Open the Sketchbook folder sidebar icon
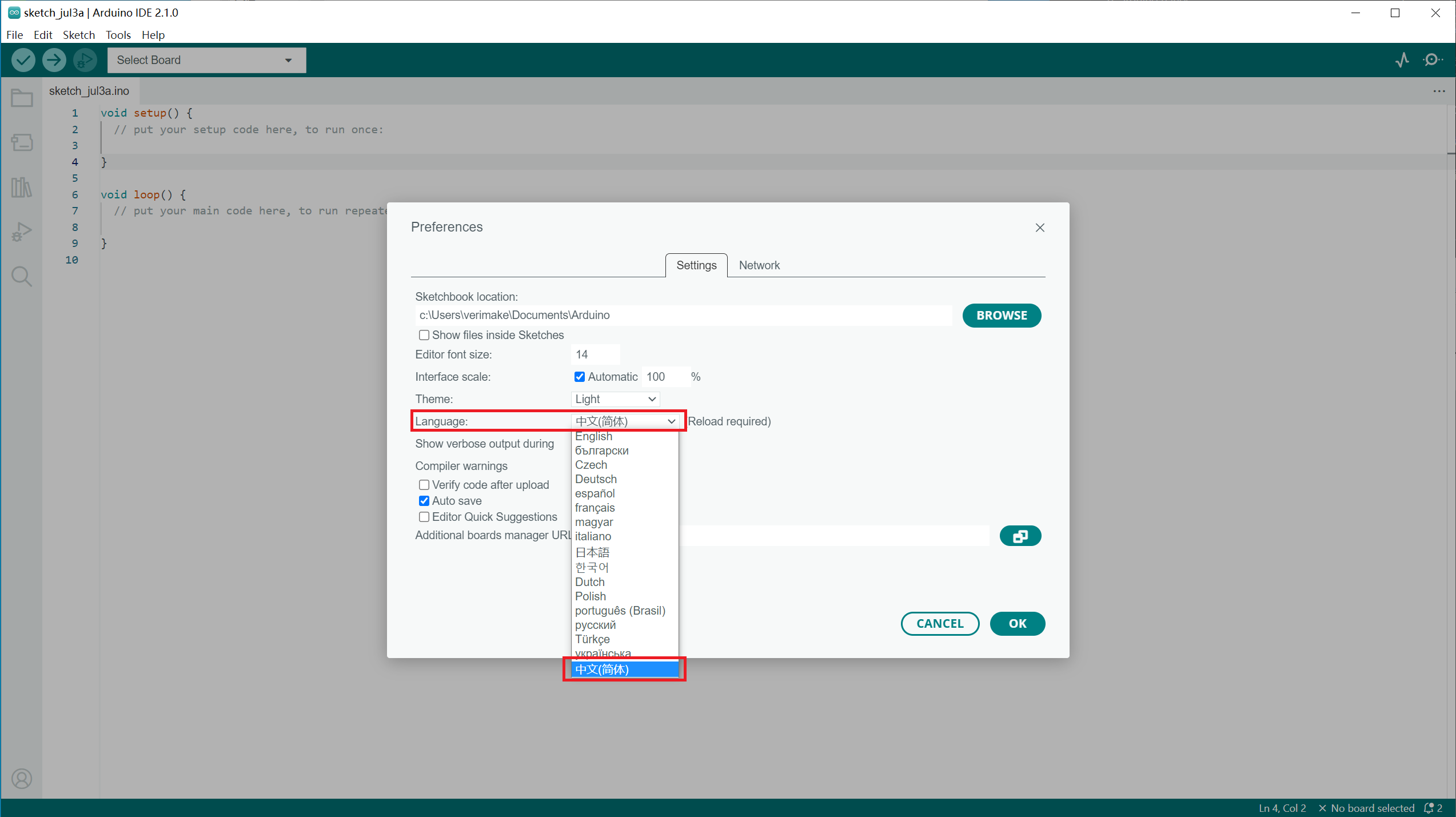The image size is (1456, 817). coord(22,98)
